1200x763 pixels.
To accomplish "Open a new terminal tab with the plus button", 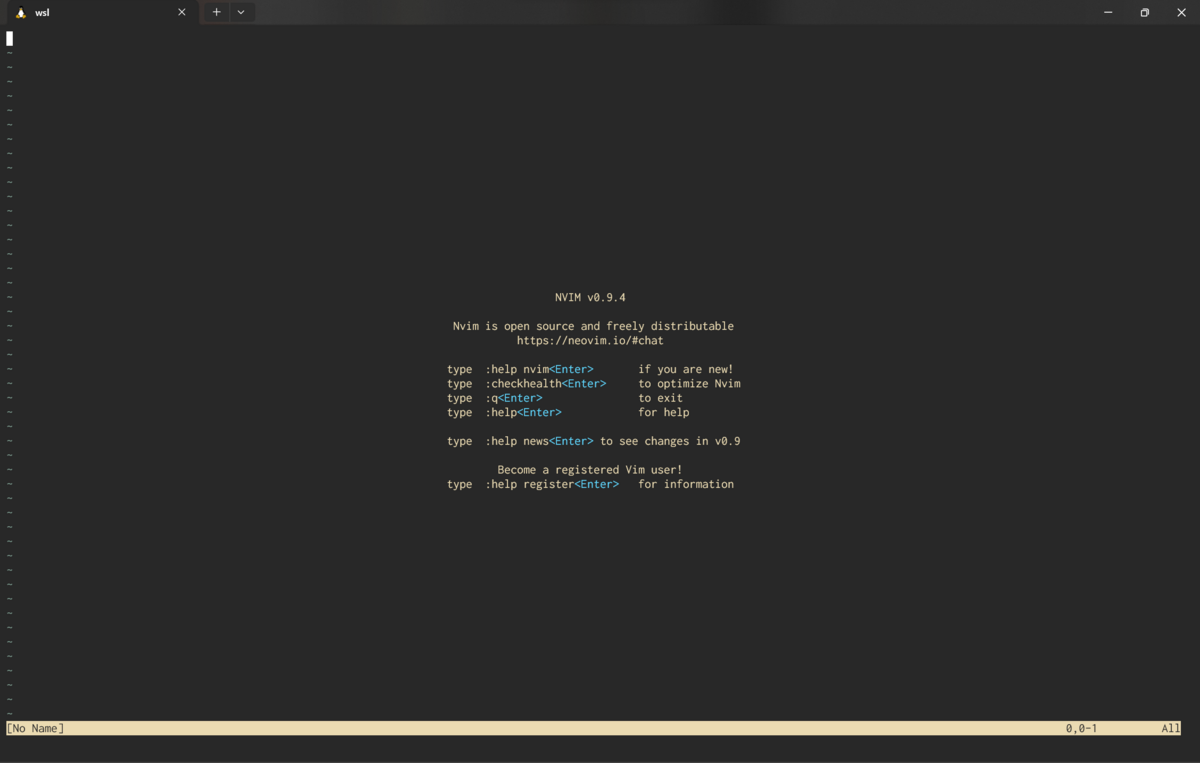I will tap(216, 12).
